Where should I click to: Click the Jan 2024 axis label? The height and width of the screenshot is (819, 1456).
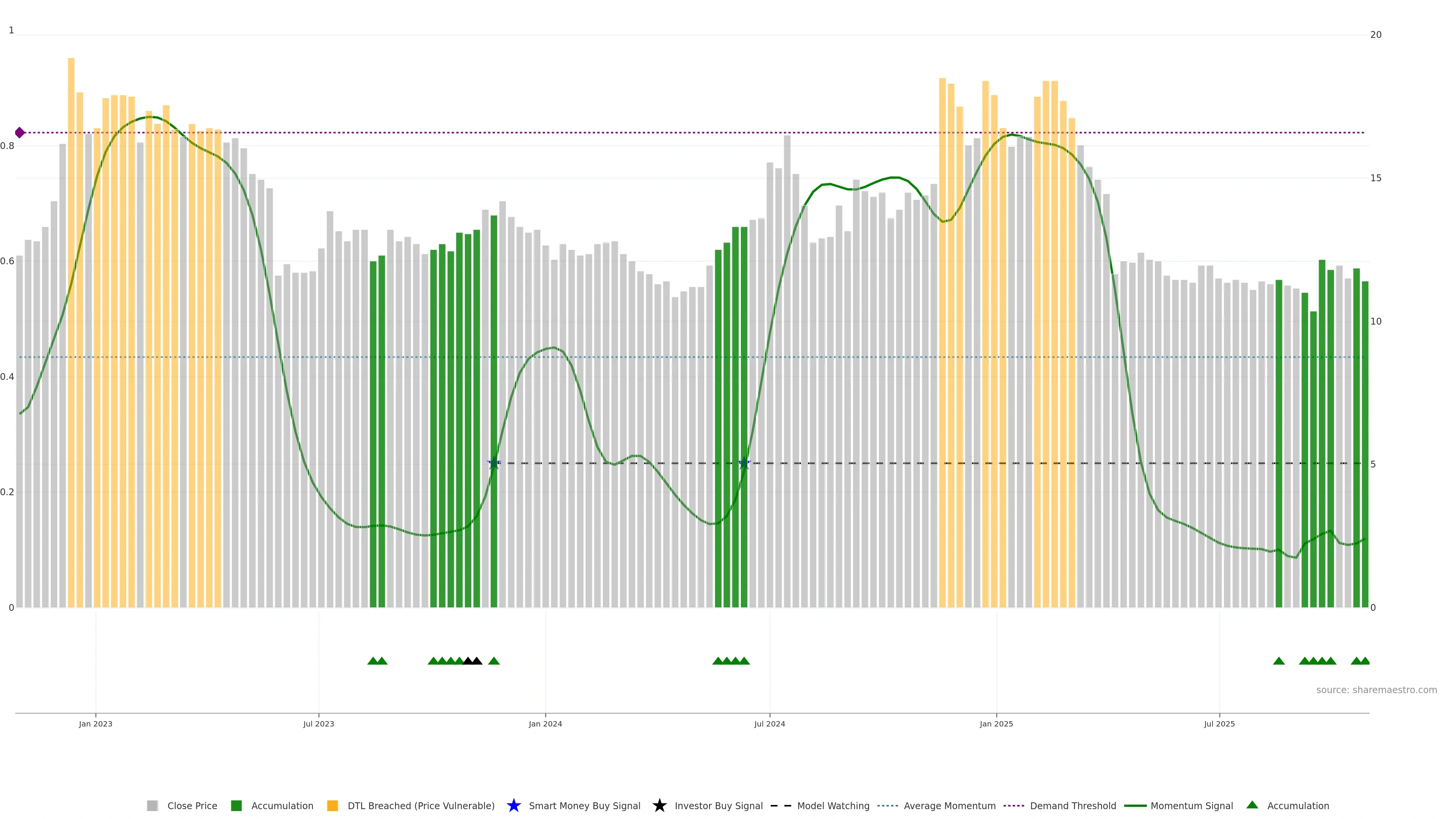click(545, 723)
